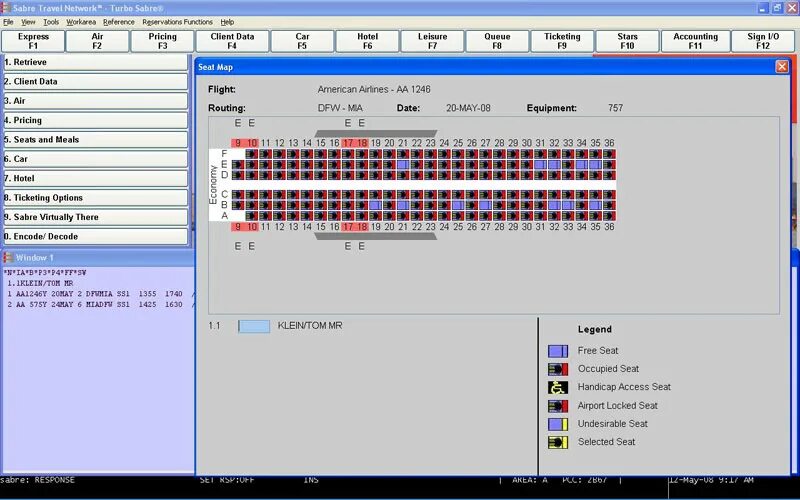The image size is (800, 500).
Task: Close the Seat Map dialog
Action: [x=782, y=67]
